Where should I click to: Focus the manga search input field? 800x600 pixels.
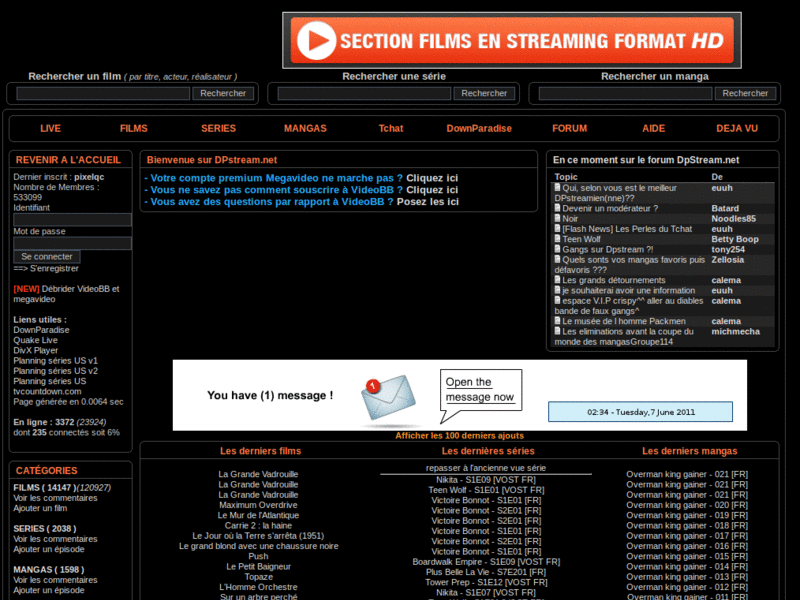click(626, 93)
